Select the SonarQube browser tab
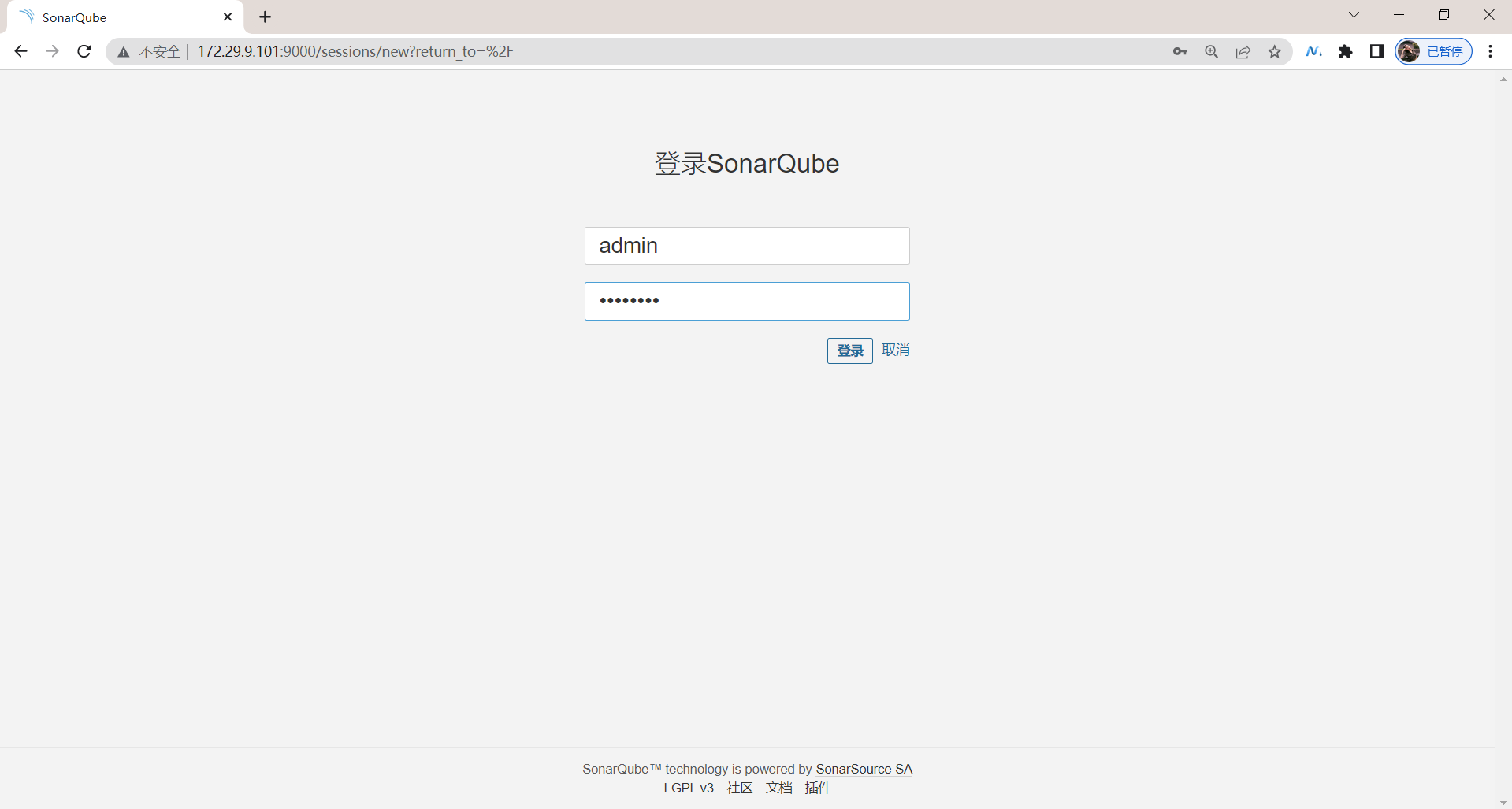Viewport: 1512px width, 809px height. tap(126, 17)
